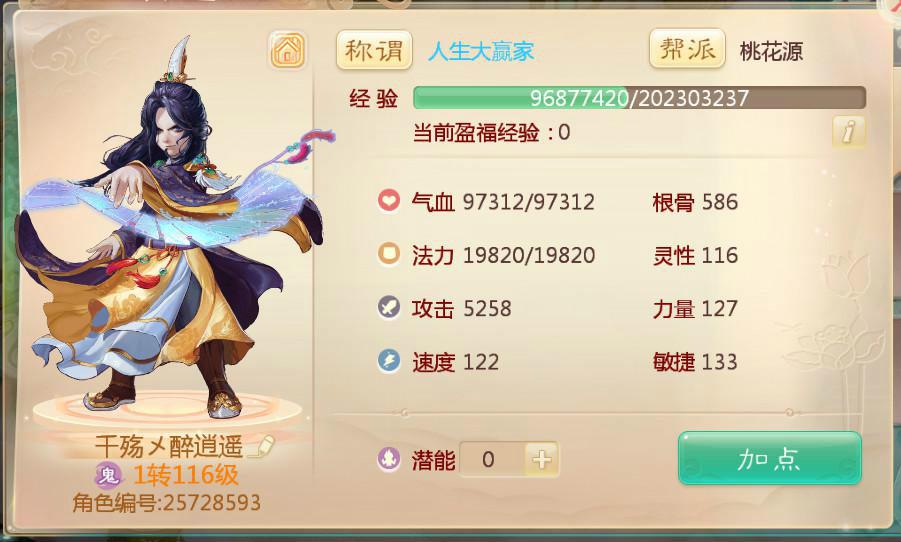Click the 攻击 sword icon
Image resolution: width=901 pixels, height=542 pixels.
389,307
